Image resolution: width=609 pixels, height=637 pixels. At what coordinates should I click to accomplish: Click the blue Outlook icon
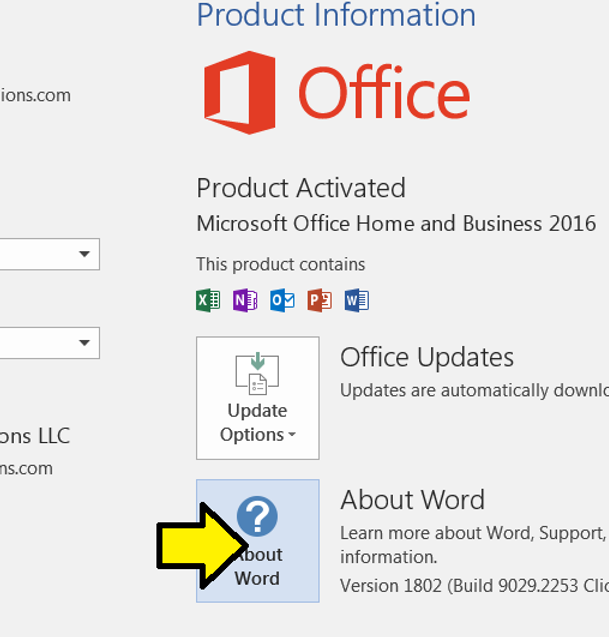(x=282, y=300)
